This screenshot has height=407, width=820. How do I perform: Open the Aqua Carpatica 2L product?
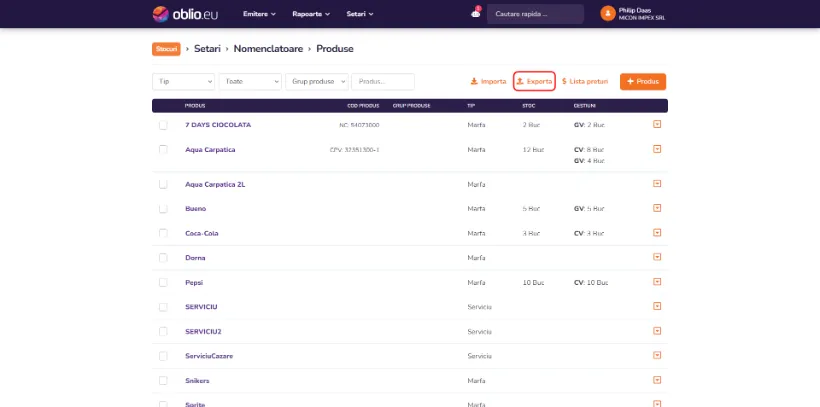pyautogui.click(x=215, y=184)
